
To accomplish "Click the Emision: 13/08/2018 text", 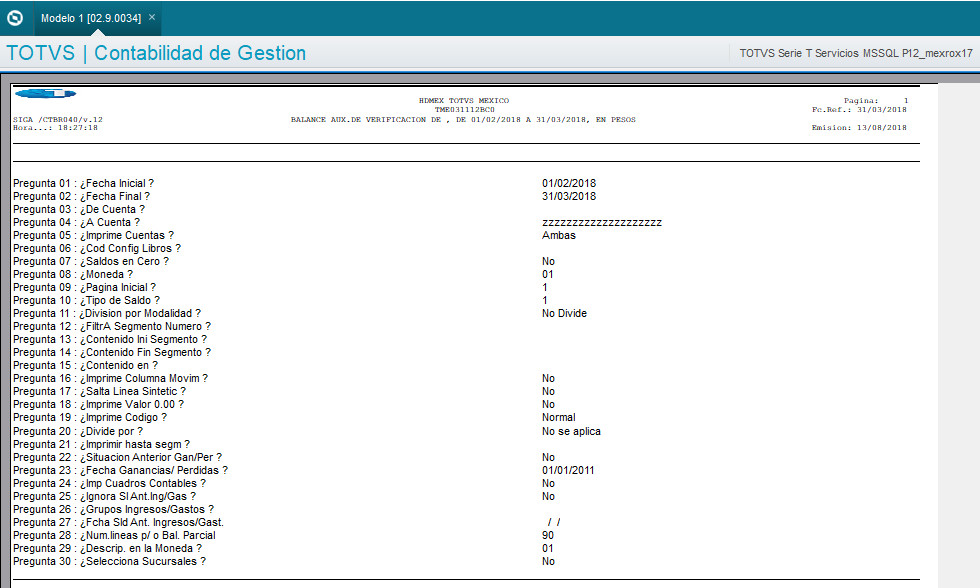I will point(859,127).
